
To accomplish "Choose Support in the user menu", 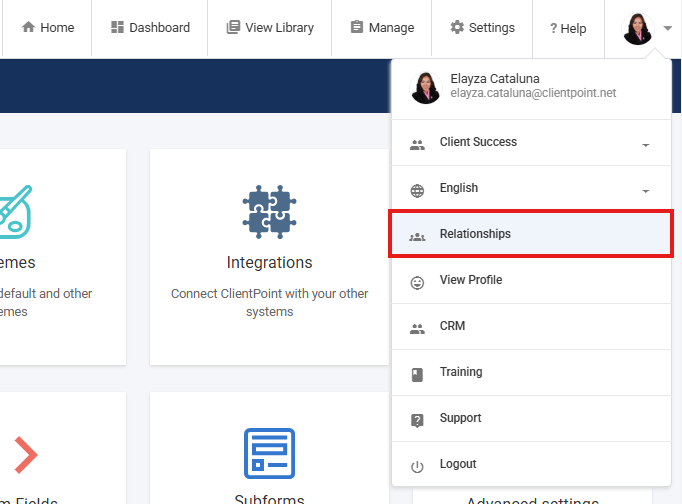I will tap(531, 419).
